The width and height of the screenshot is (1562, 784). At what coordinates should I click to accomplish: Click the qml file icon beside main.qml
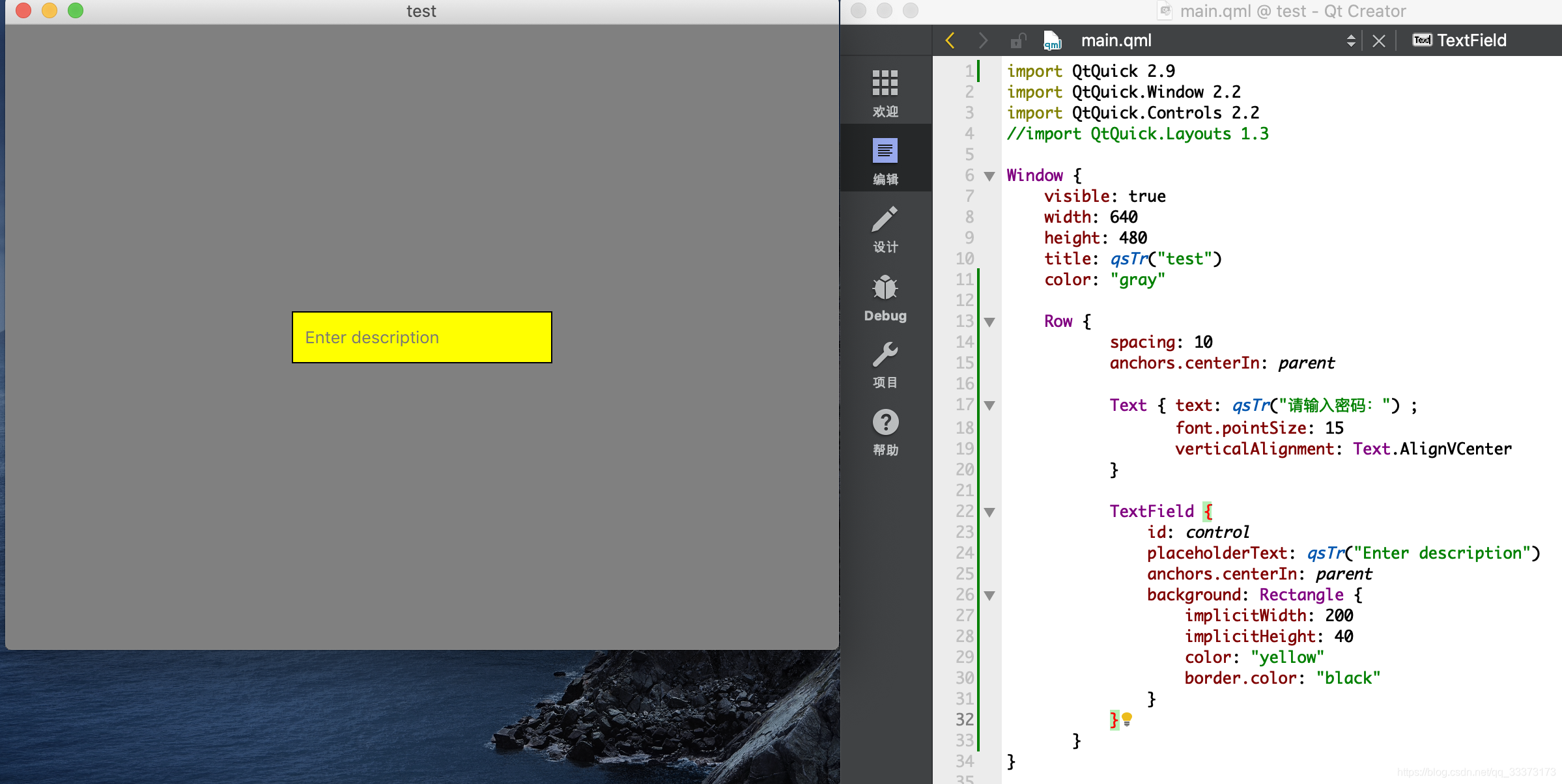coord(1053,40)
